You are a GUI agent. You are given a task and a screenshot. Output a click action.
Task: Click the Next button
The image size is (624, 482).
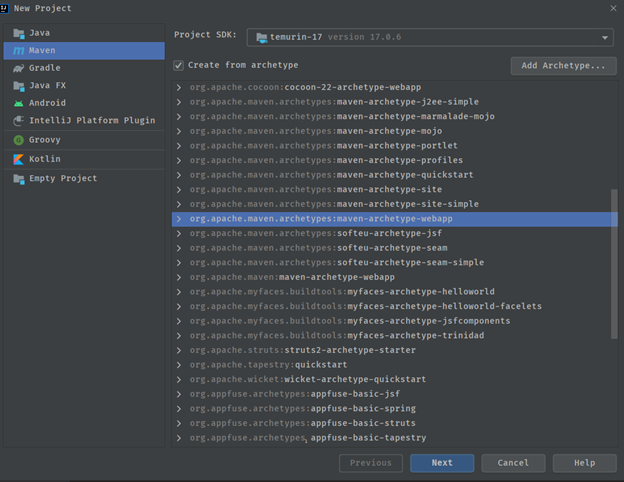click(x=442, y=463)
